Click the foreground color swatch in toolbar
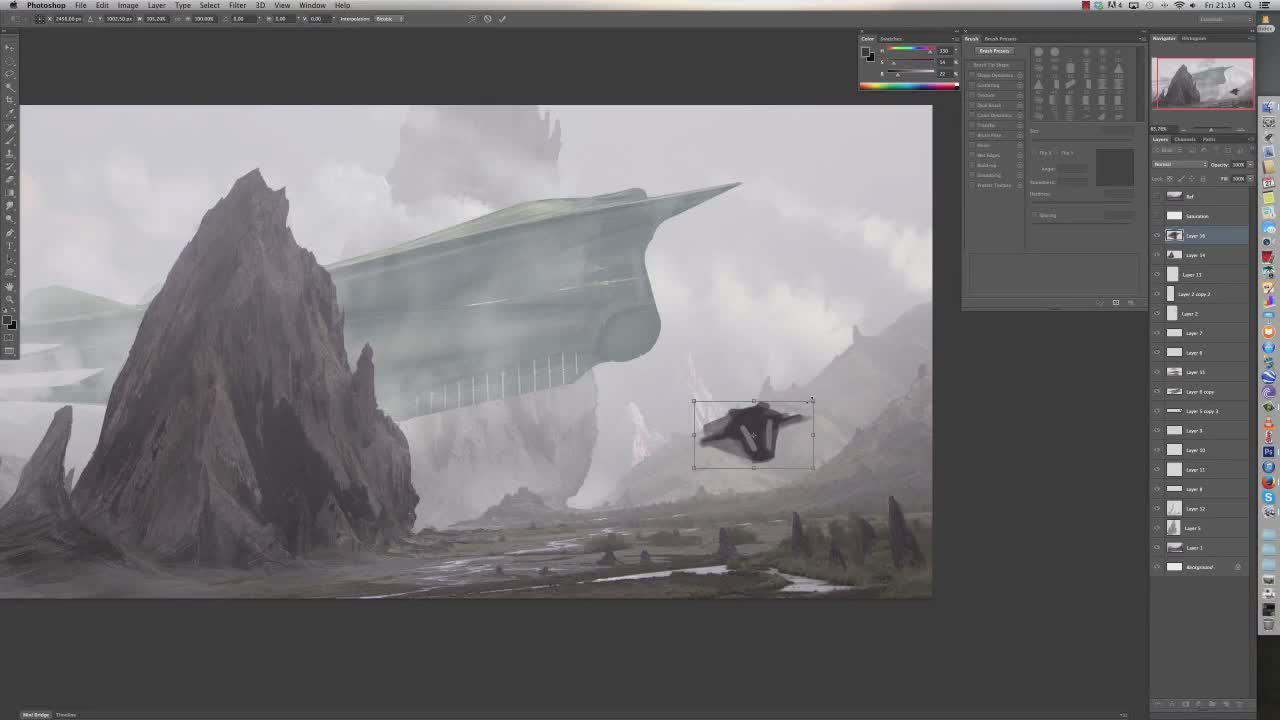Viewport: 1280px width, 720px height. (x=8, y=320)
